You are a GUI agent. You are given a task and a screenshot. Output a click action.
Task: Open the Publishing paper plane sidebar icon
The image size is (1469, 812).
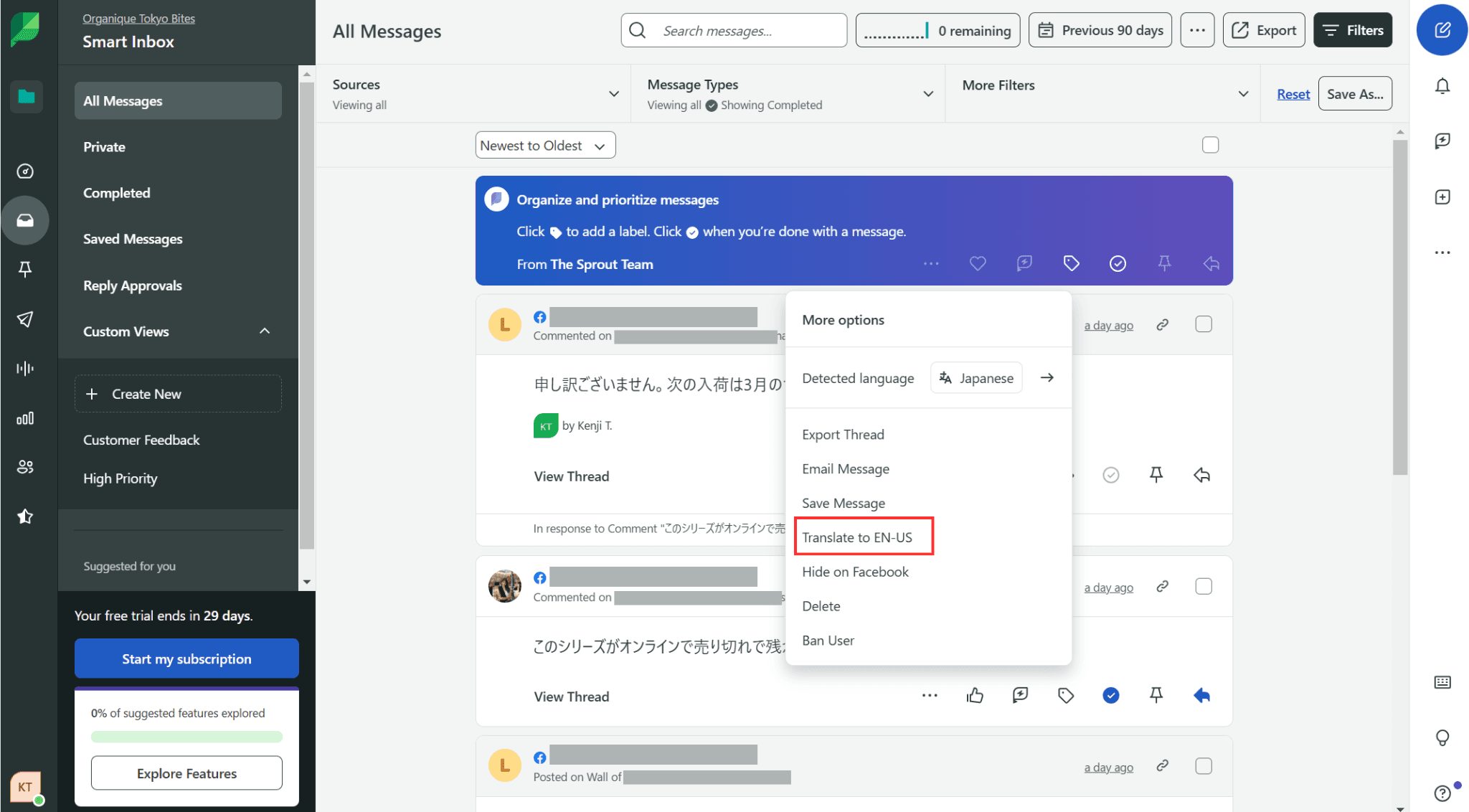(x=25, y=319)
